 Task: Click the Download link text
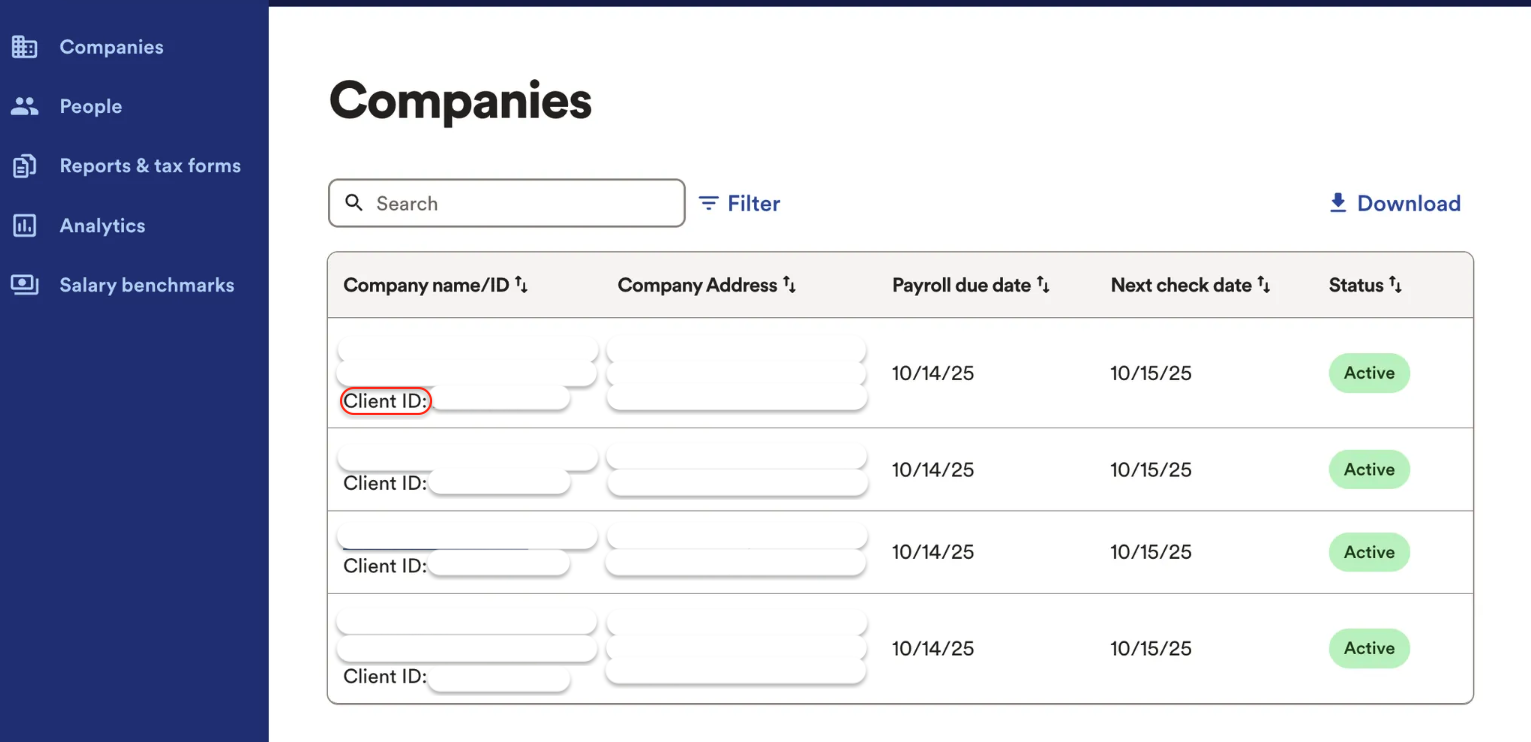pos(1408,204)
